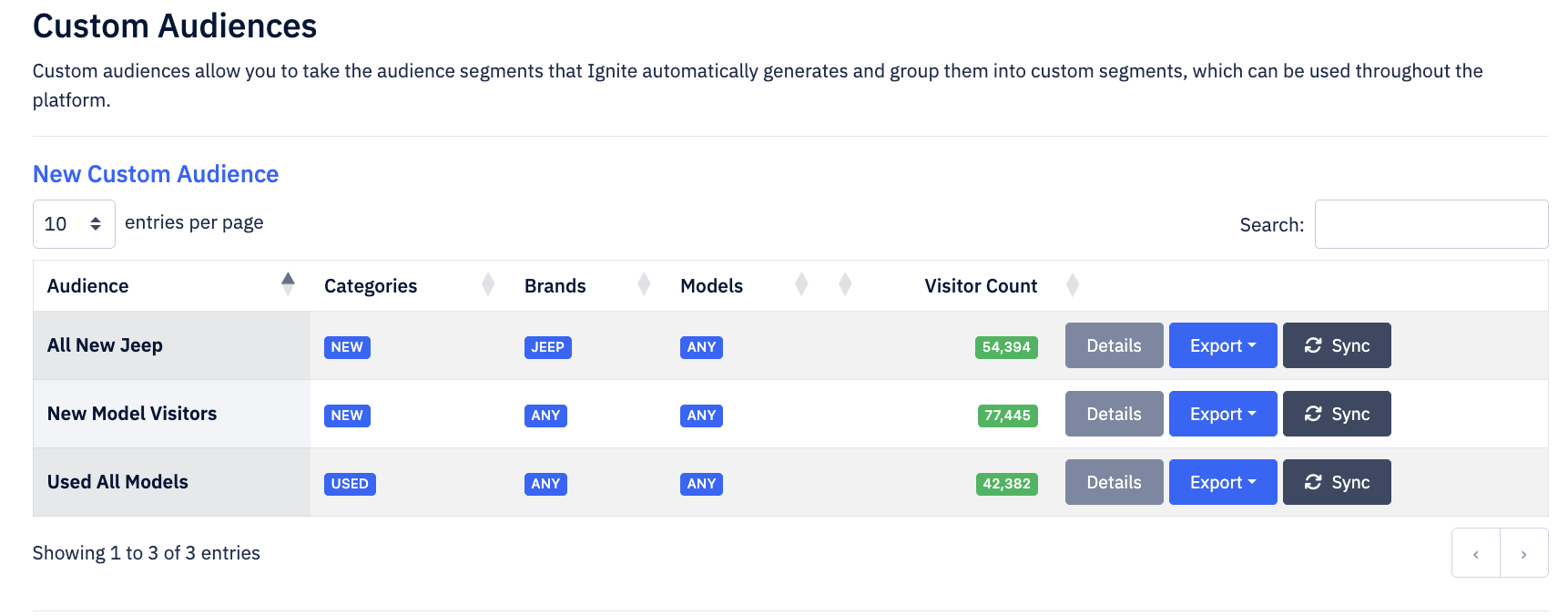Show Details for Used All Models
The width and height of the screenshot is (1568, 616).
coord(1114,482)
